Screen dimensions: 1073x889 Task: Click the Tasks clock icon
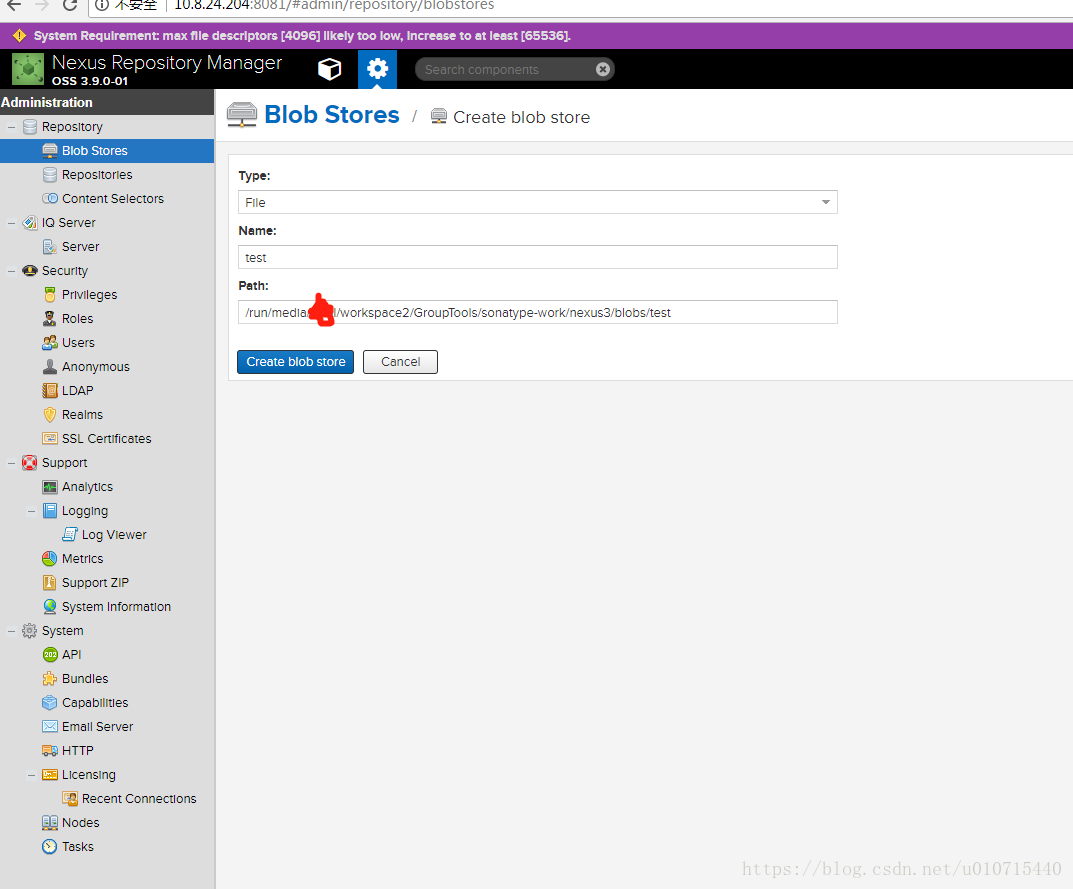pyautogui.click(x=50, y=847)
